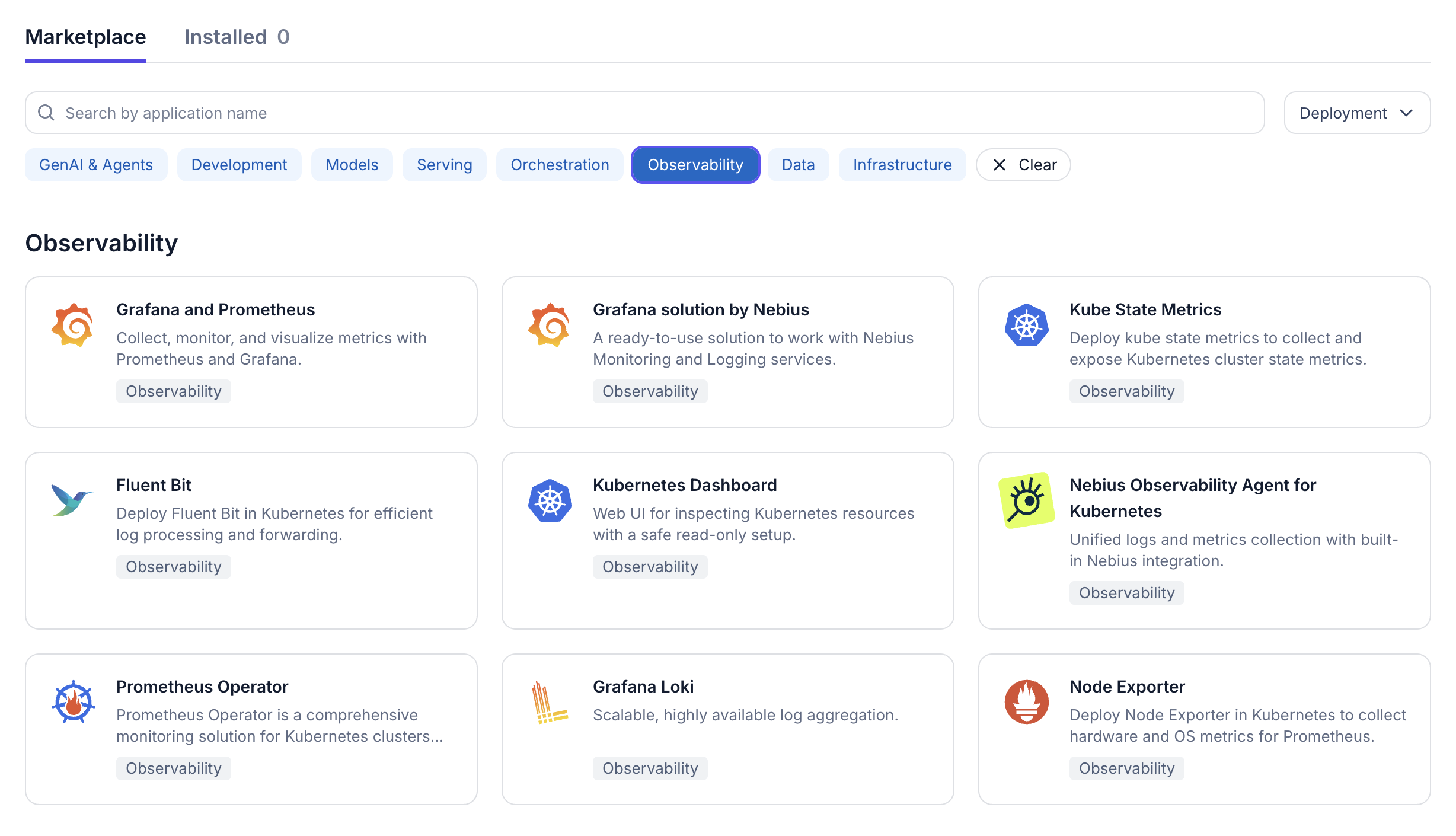Screen dimensions: 1456x836
Task: Open the Deployment dropdown
Action: pos(1356,113)
